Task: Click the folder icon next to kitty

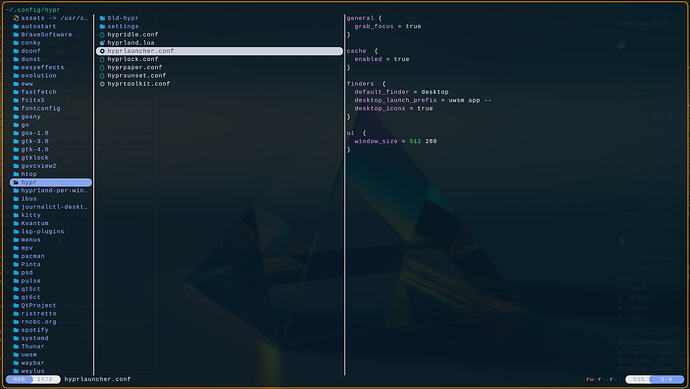Action: [x=16, y=215]
